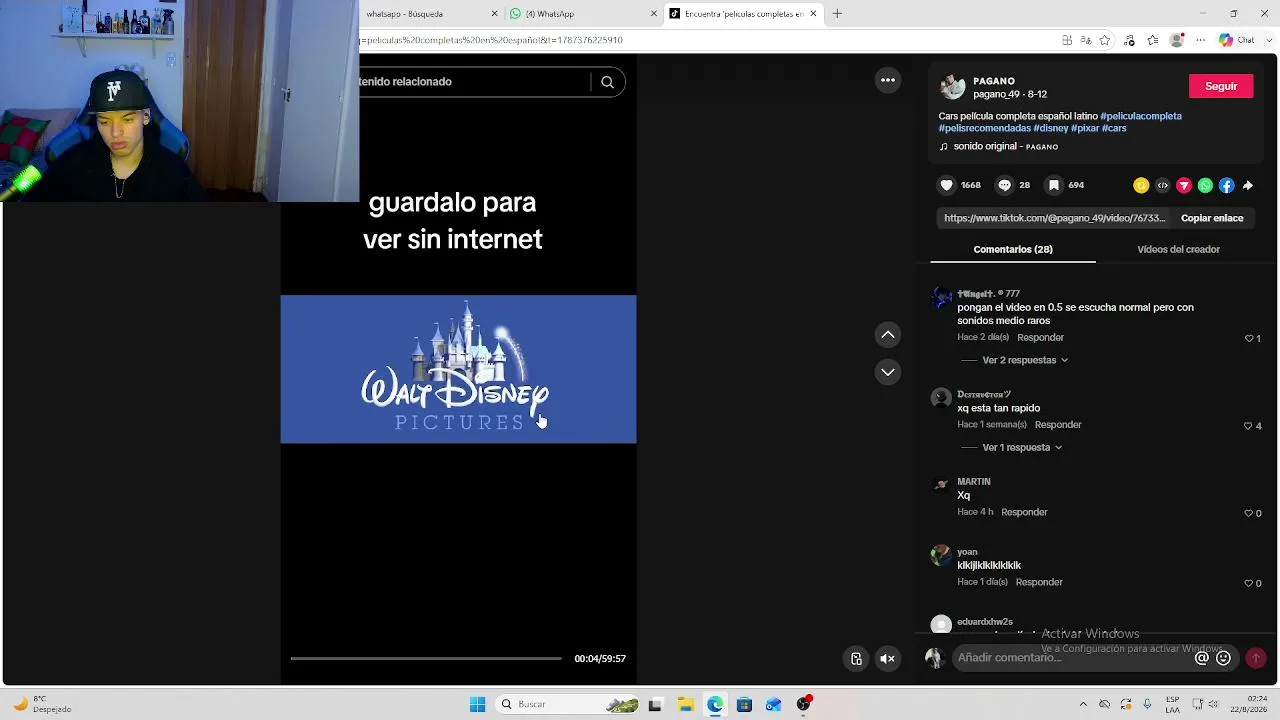Screen dimensions: 1280x720
Task: Reply to 'pongan el video en 0.5' comment
Action: (x=1040, y=338)
